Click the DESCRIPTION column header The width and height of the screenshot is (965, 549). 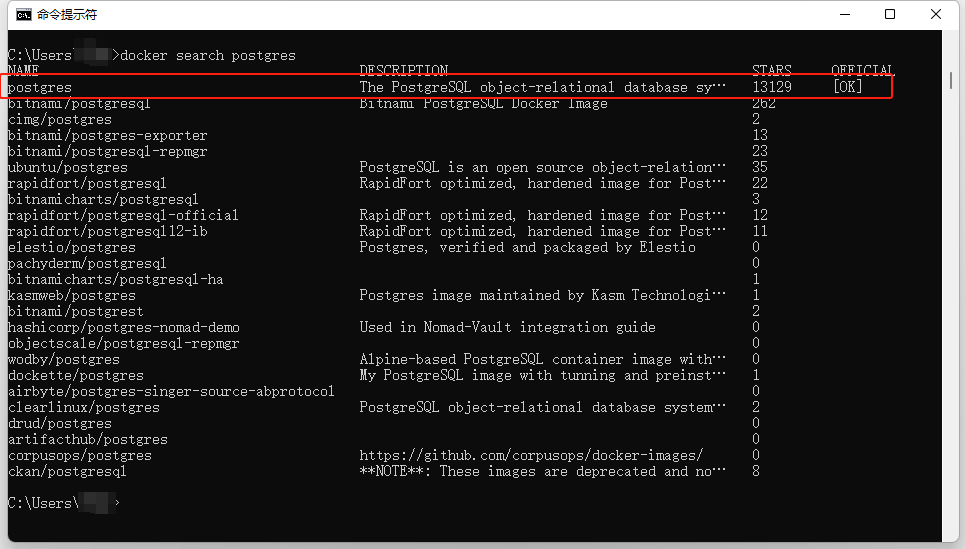404,70
